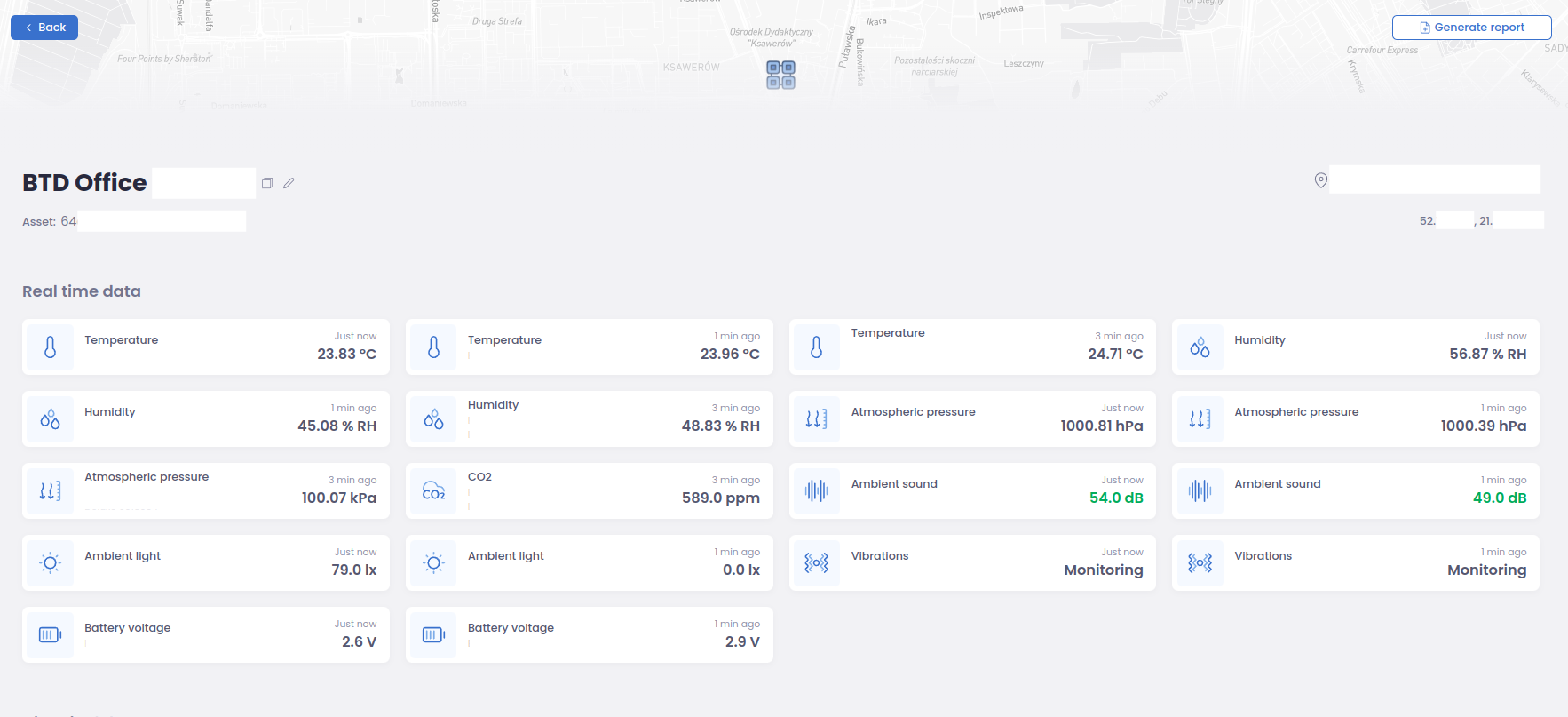Click the CO2 cloud icon
Screen dimensions: 1568x717
point(433,491)
